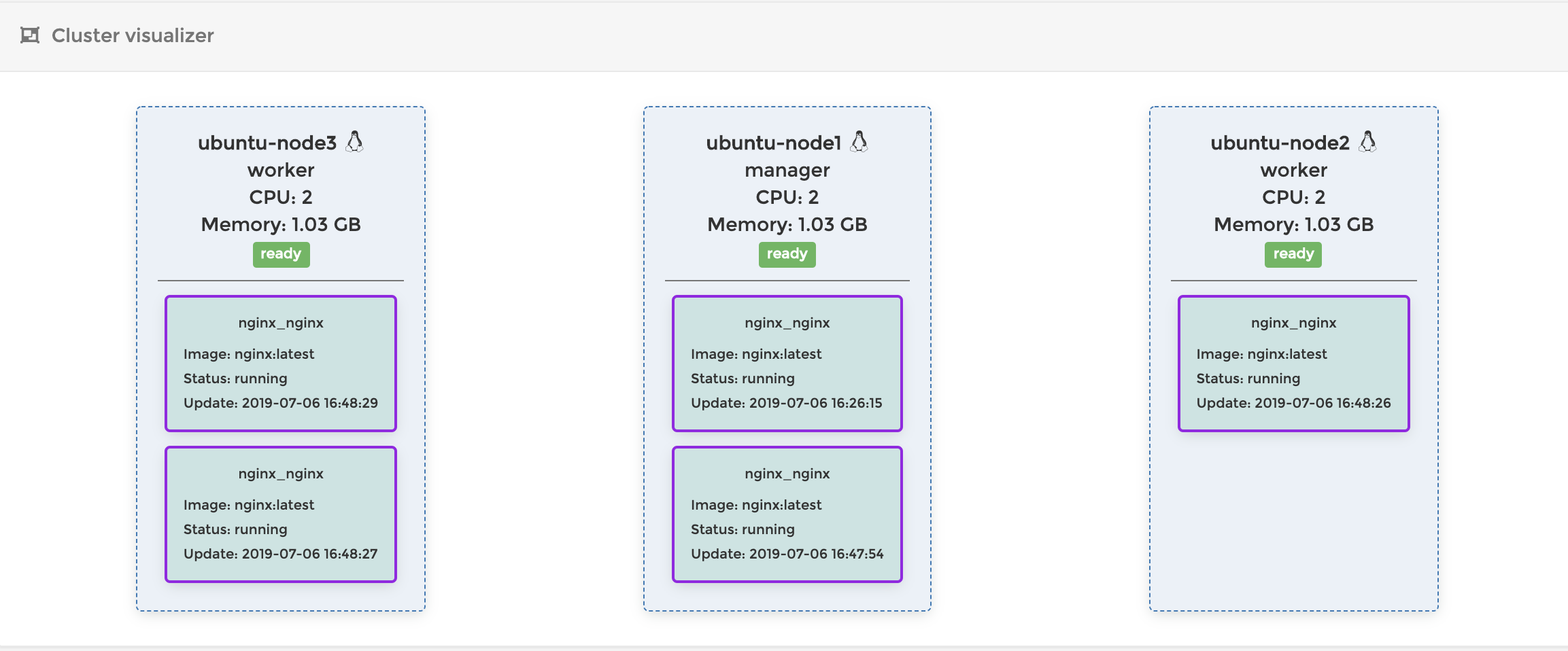Viewport: 1568px width, 651px height.
Task: Click the ready badge under ubuntu-node1
Action: point(787,254)
